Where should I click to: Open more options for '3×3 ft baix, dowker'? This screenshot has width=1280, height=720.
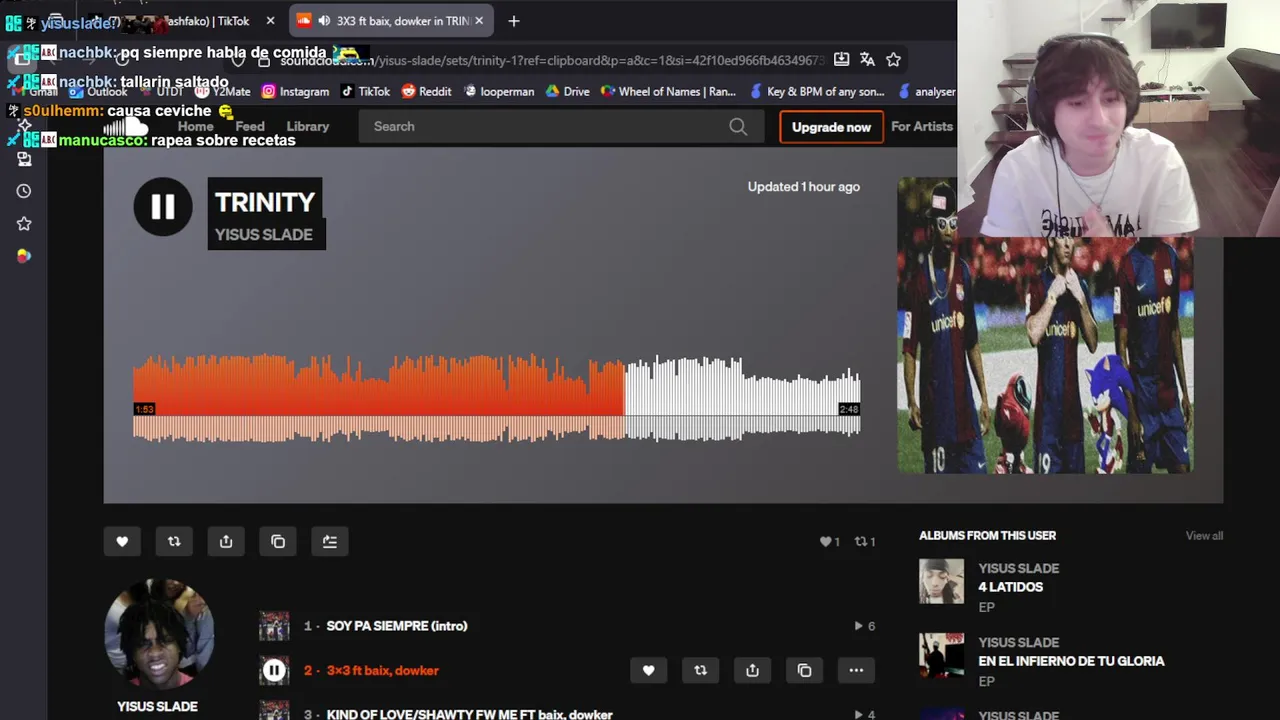(856, 670)
